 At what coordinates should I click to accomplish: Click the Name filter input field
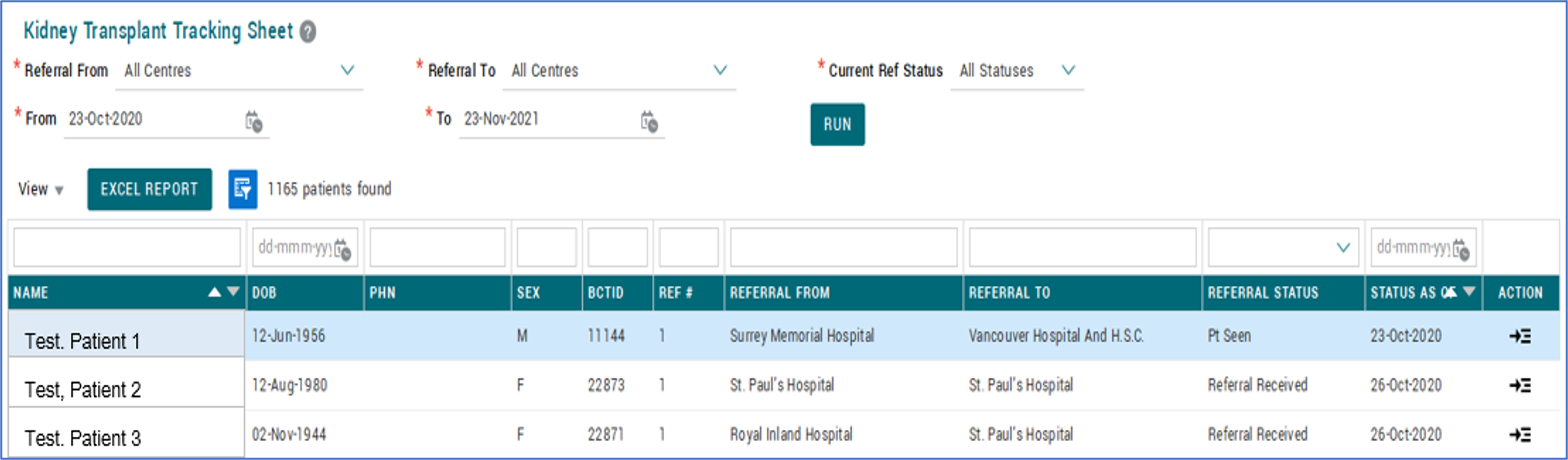point(127,247)
